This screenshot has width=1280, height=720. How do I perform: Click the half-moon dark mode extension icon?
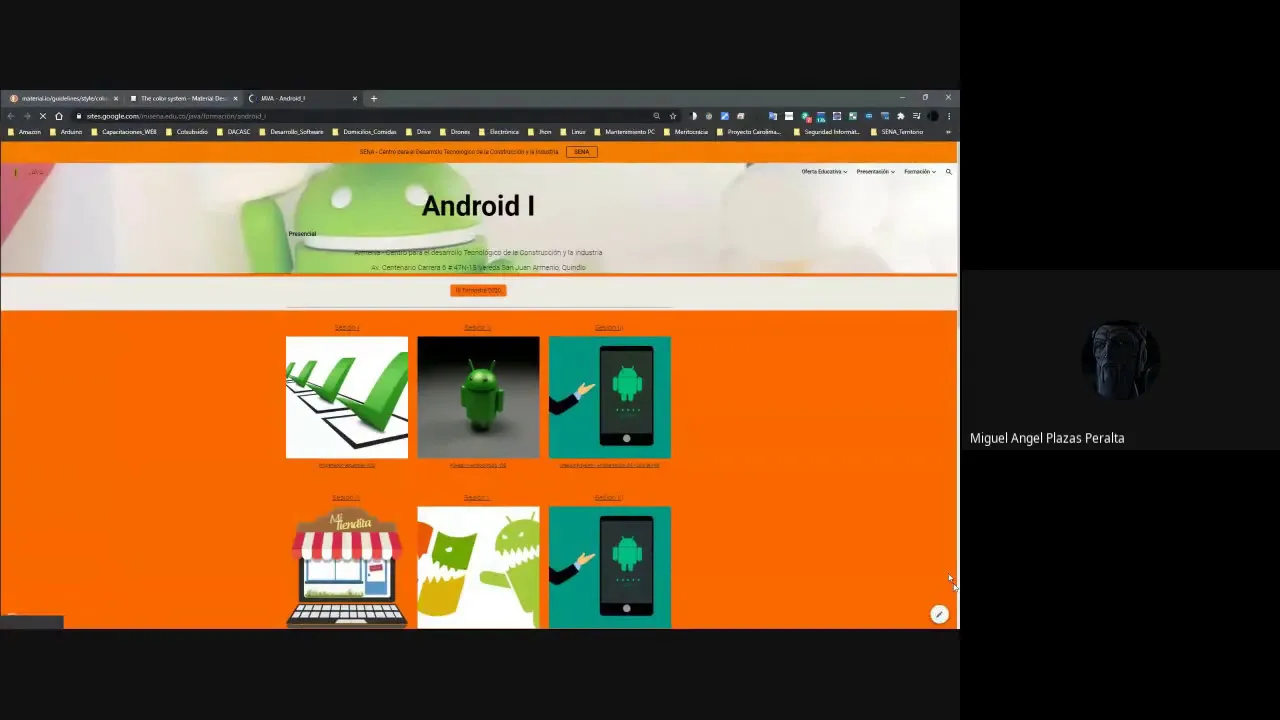[x=693, y=116]
